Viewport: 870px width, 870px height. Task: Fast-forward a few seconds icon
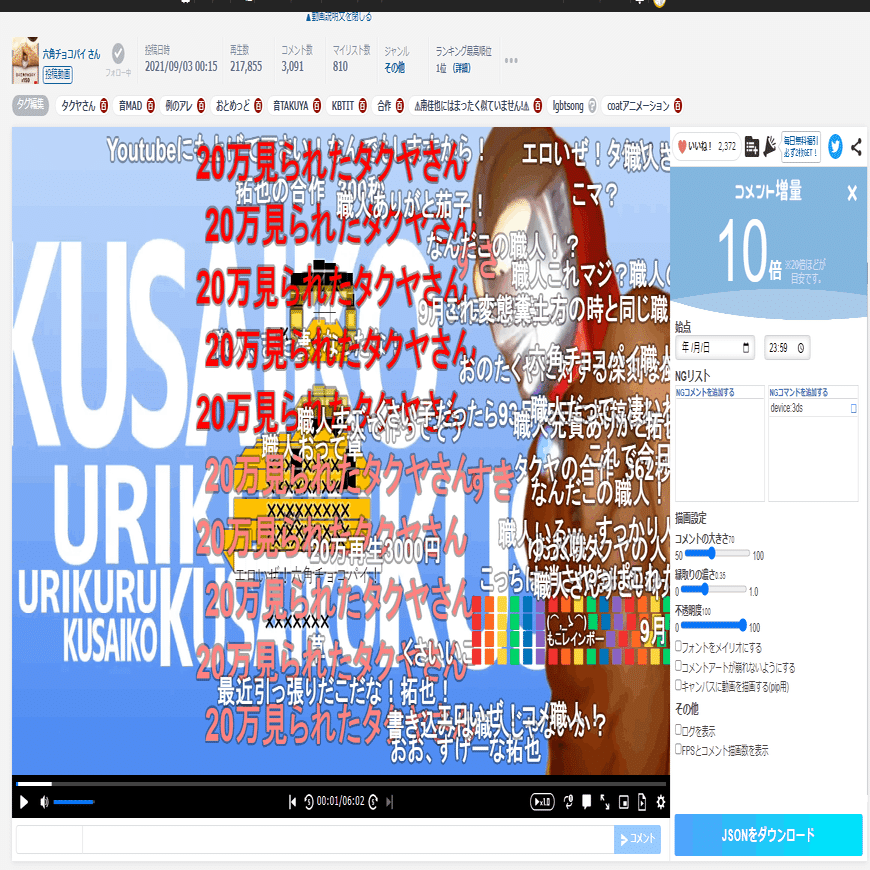click(373, 802)
